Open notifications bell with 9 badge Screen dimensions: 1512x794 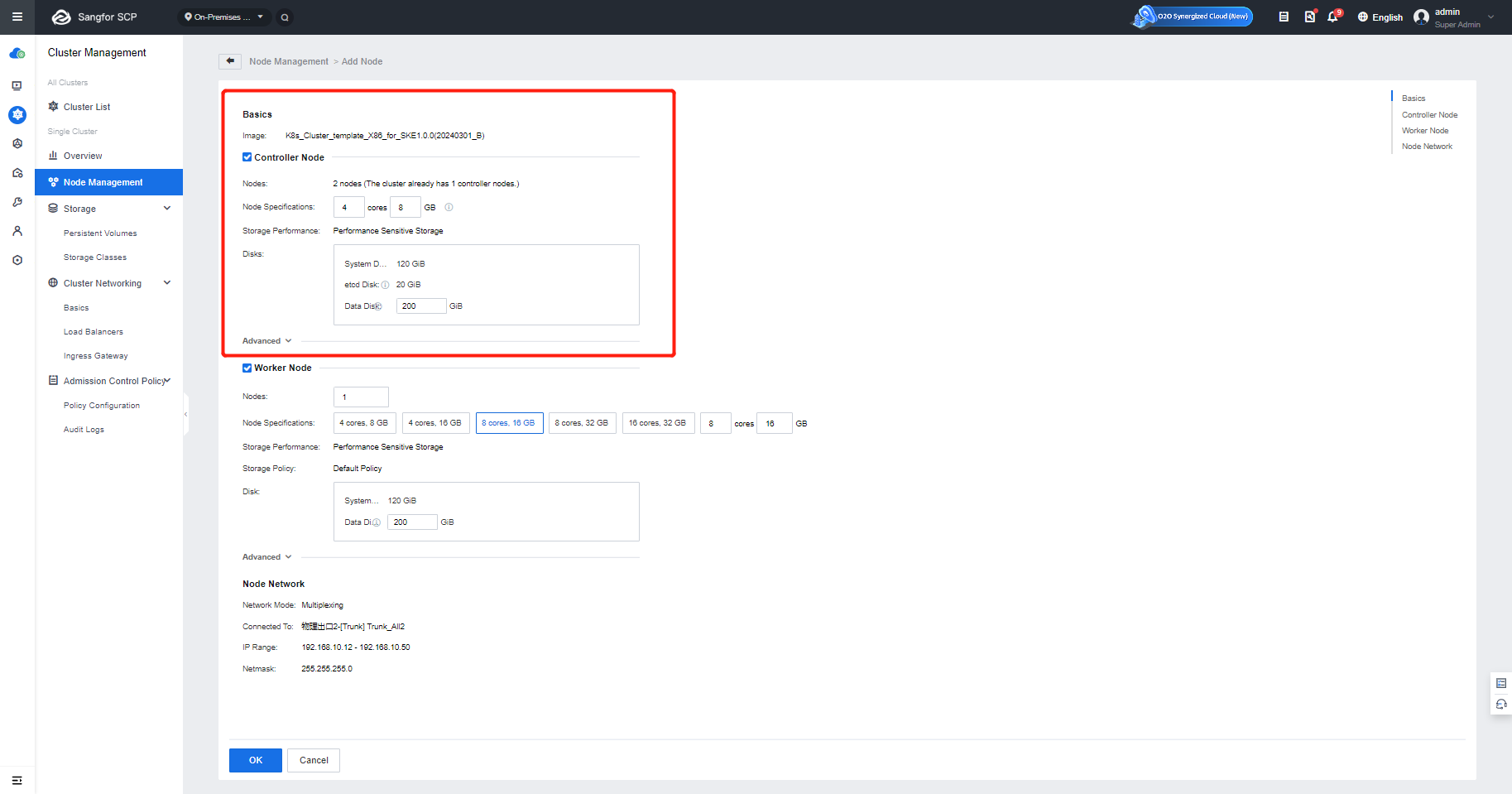pos(1333,17)
